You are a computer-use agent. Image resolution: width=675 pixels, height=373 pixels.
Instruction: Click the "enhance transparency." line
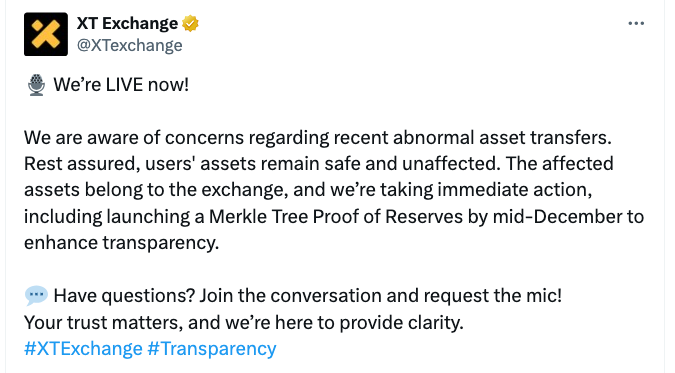click(121, 243)
